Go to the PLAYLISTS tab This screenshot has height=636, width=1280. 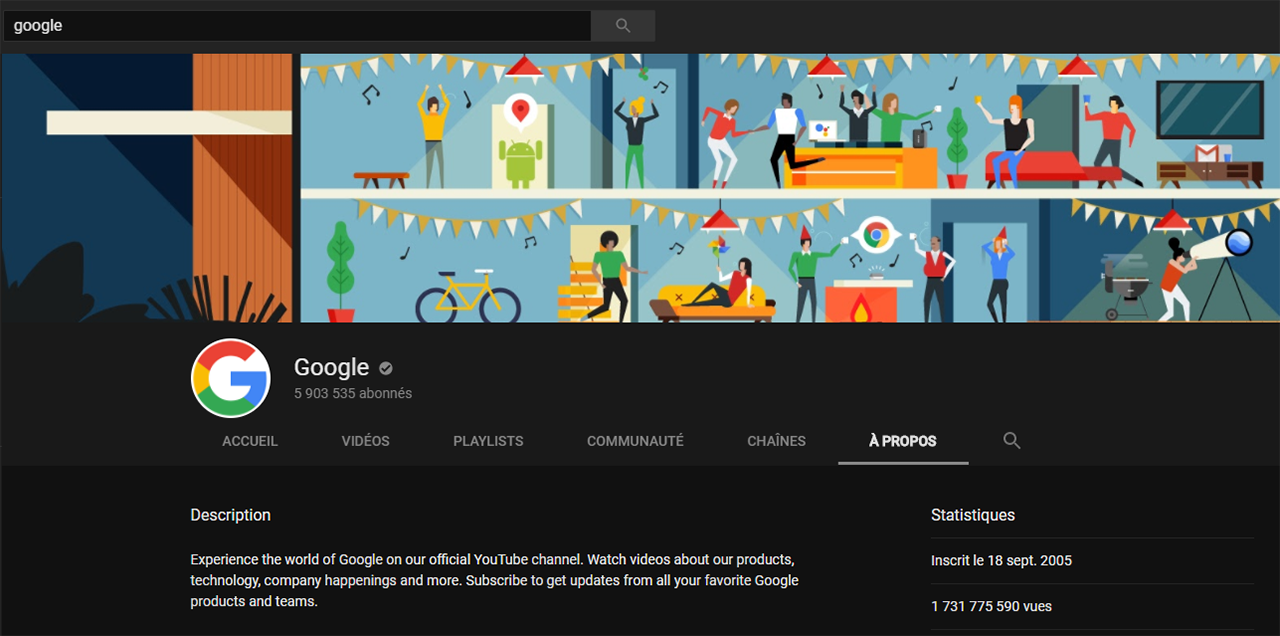tap(488, 441)
